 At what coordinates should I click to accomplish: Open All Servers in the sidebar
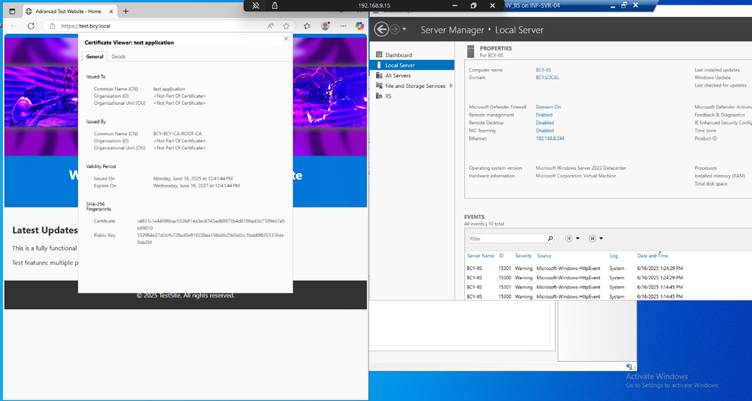click(x=399, y=75)
